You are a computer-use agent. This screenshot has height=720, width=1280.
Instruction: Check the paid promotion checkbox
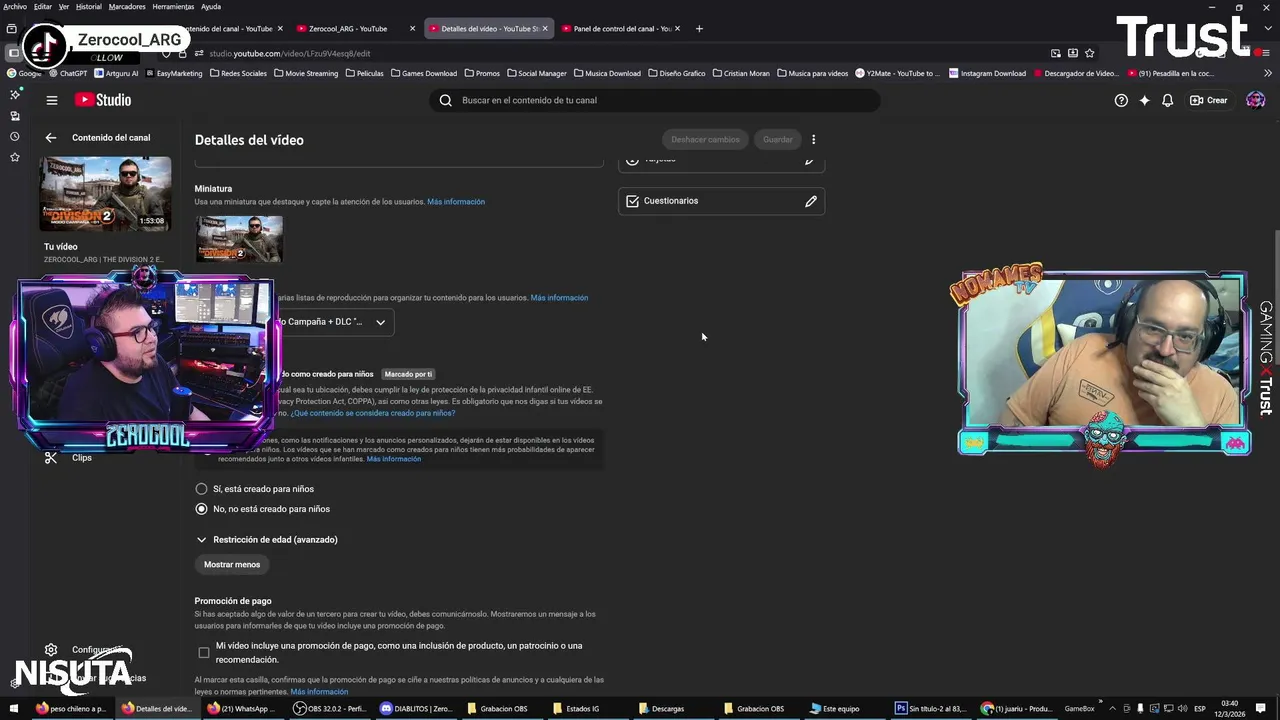tap(204, 653)
